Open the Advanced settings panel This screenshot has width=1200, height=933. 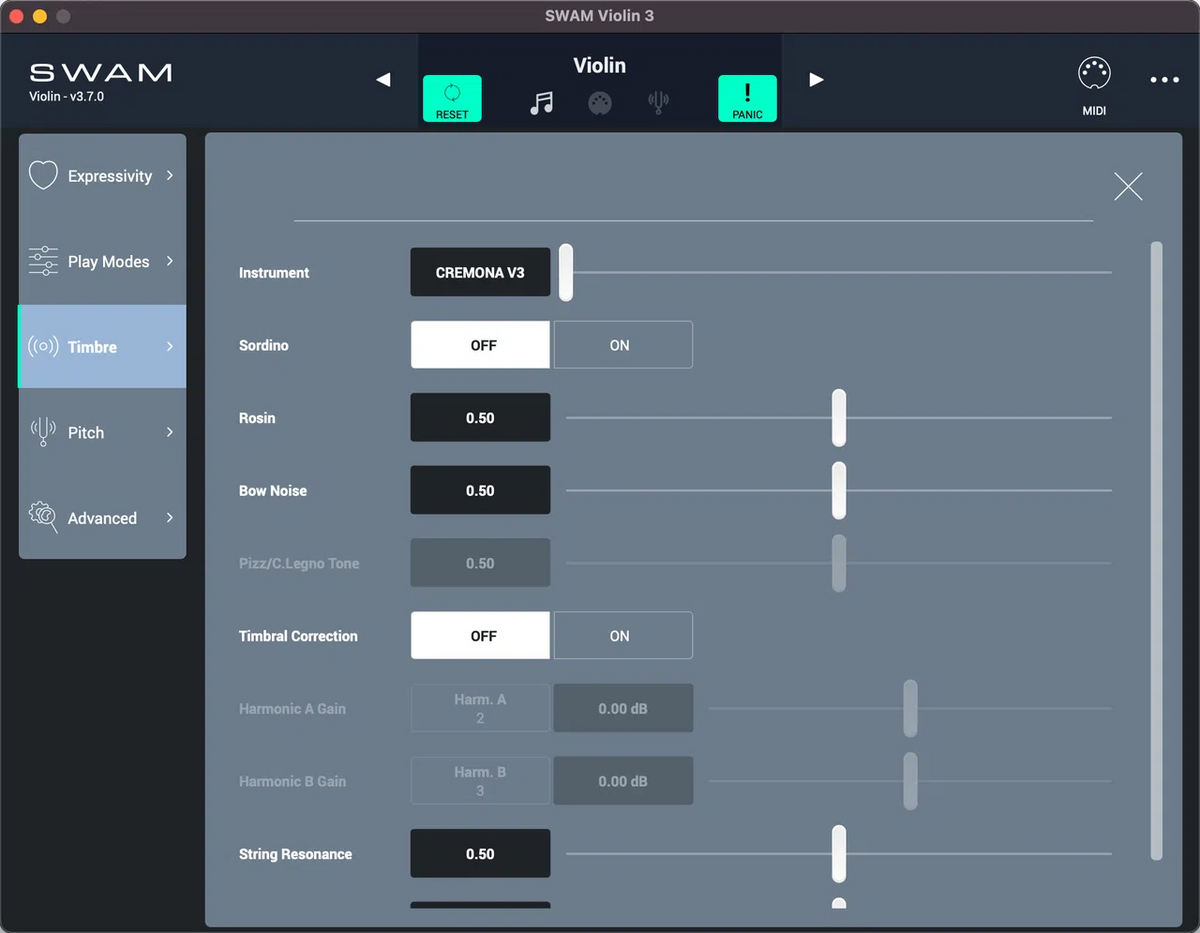click(x=101, y=518)
